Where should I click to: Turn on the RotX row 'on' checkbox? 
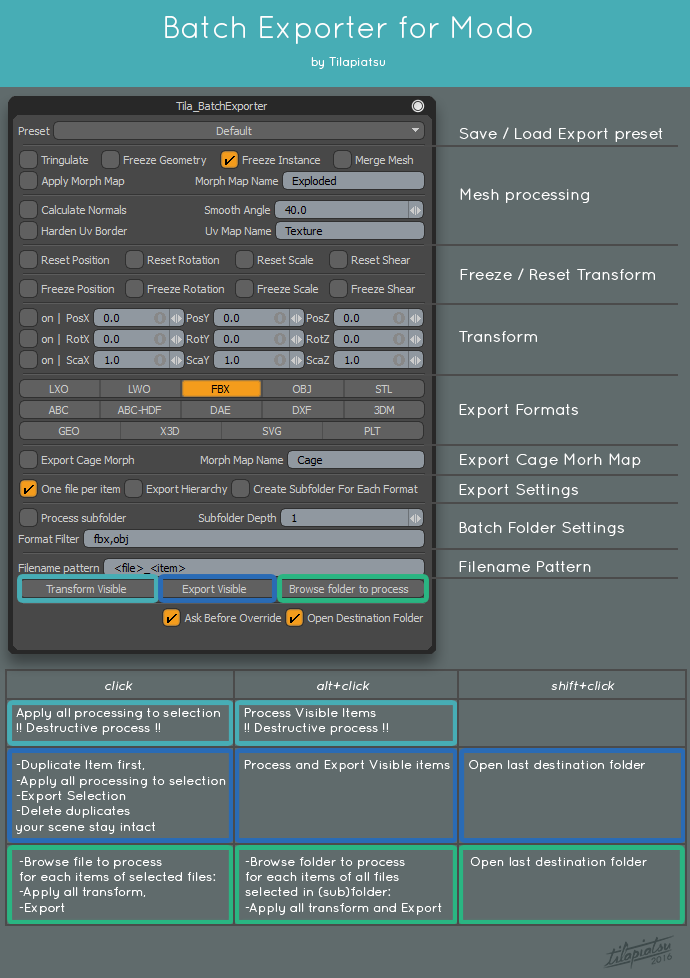[28, 339]
